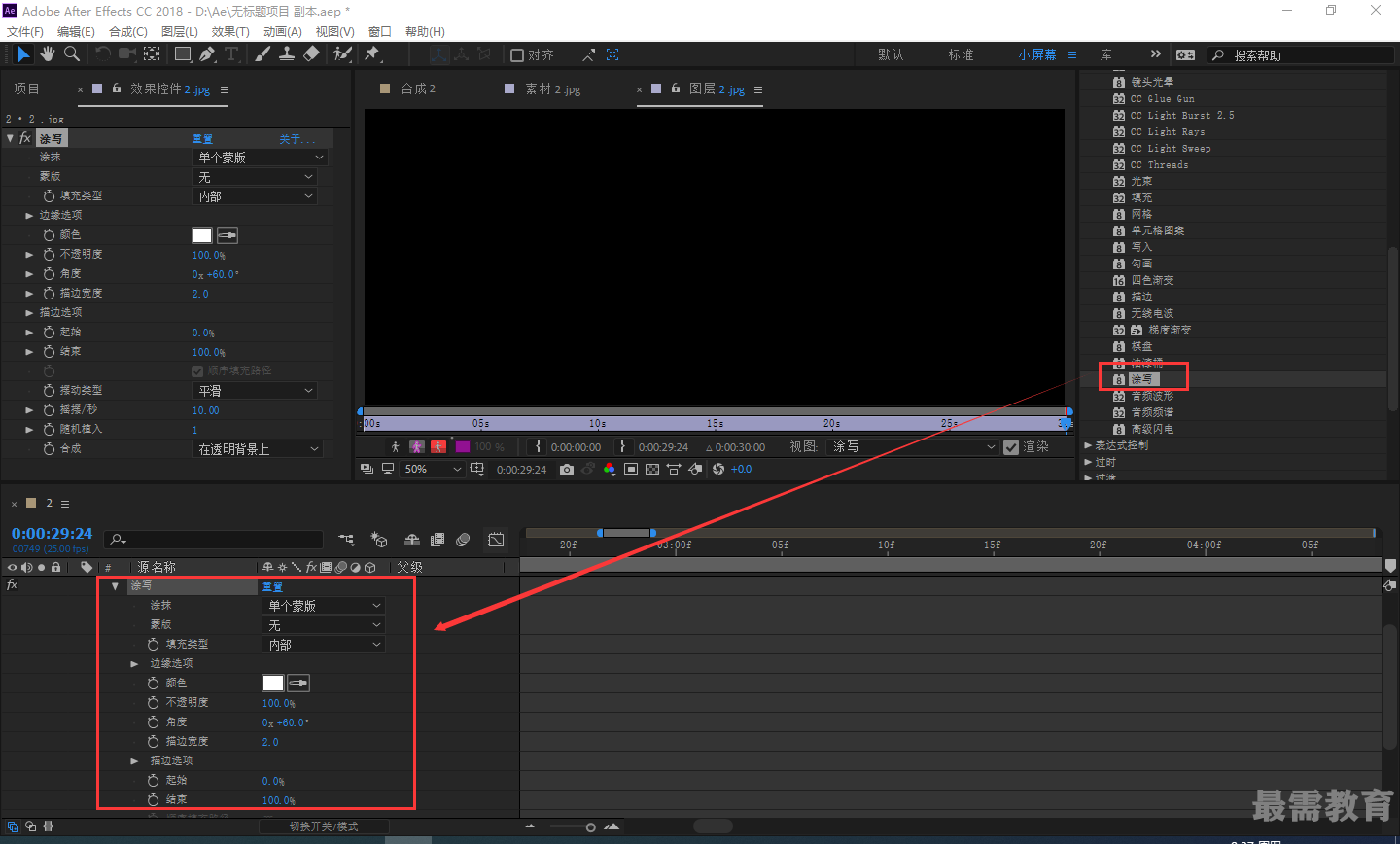1400x844 pixels.
Task: Toggle 角度 stopwatch in timeline
Action: [153, 721]
